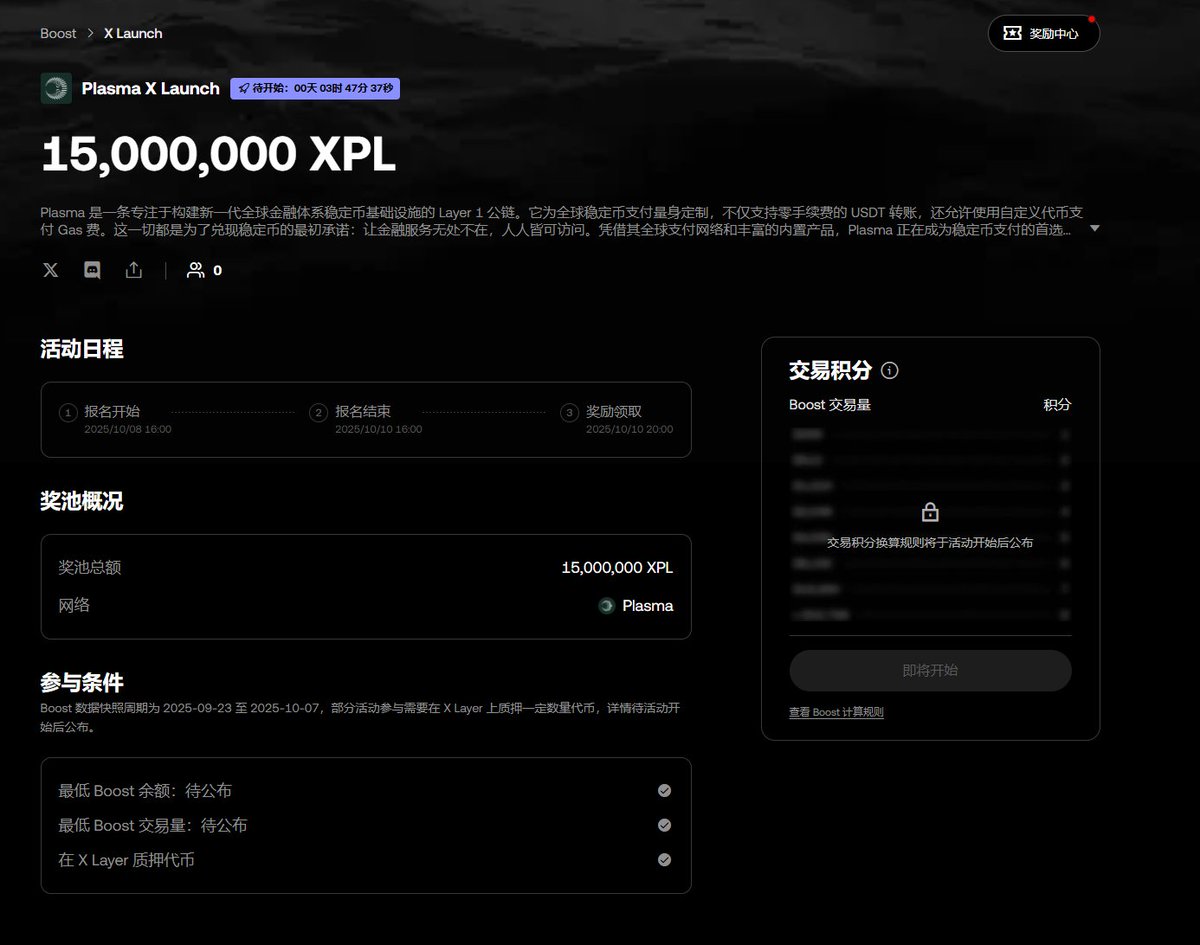Click the 15,000,000 XPL headline
The width and height of the screenshot is (1200, 945).
[218, 154]
